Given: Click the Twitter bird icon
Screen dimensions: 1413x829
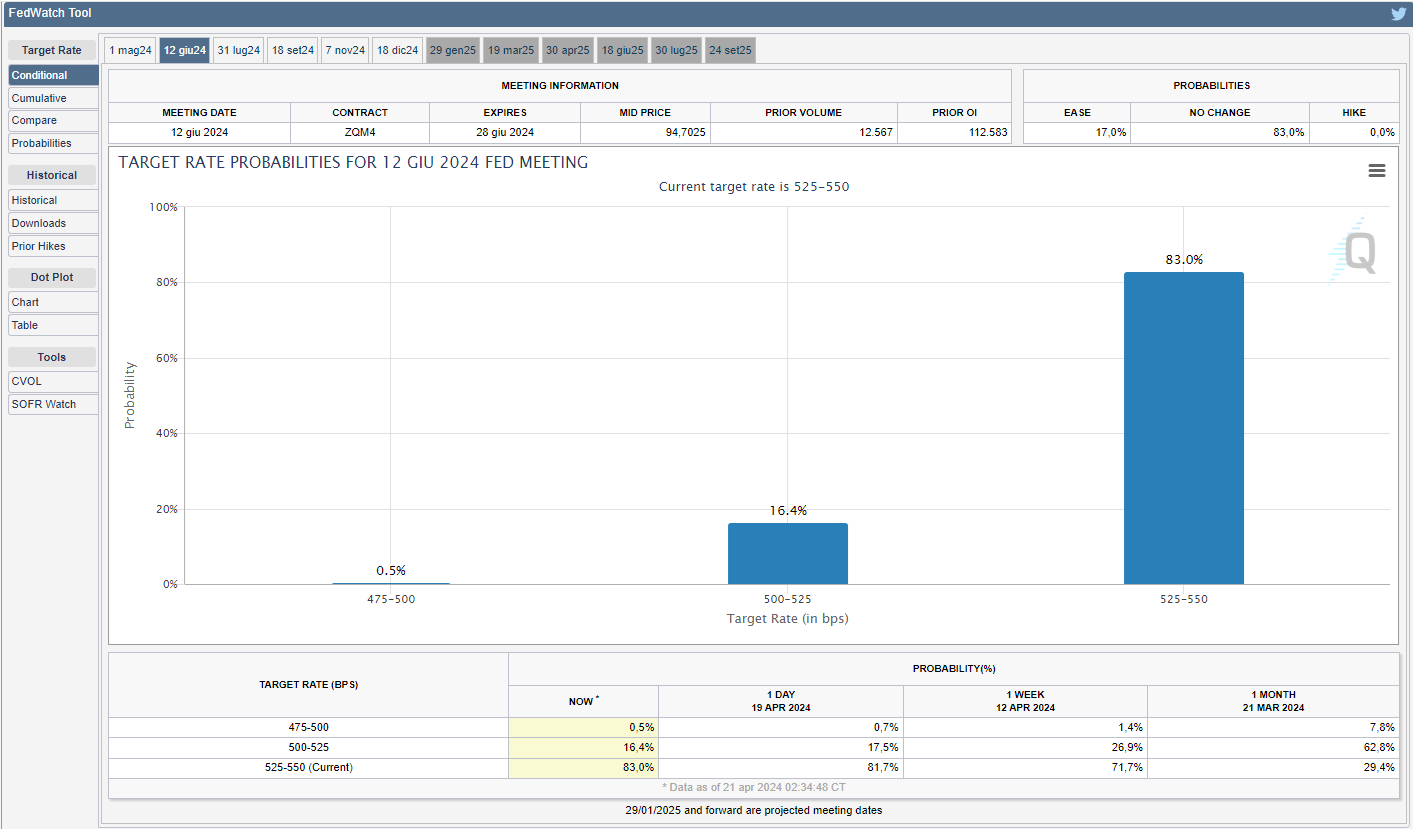Looking at the screenshot, I should click(1398, 14).
